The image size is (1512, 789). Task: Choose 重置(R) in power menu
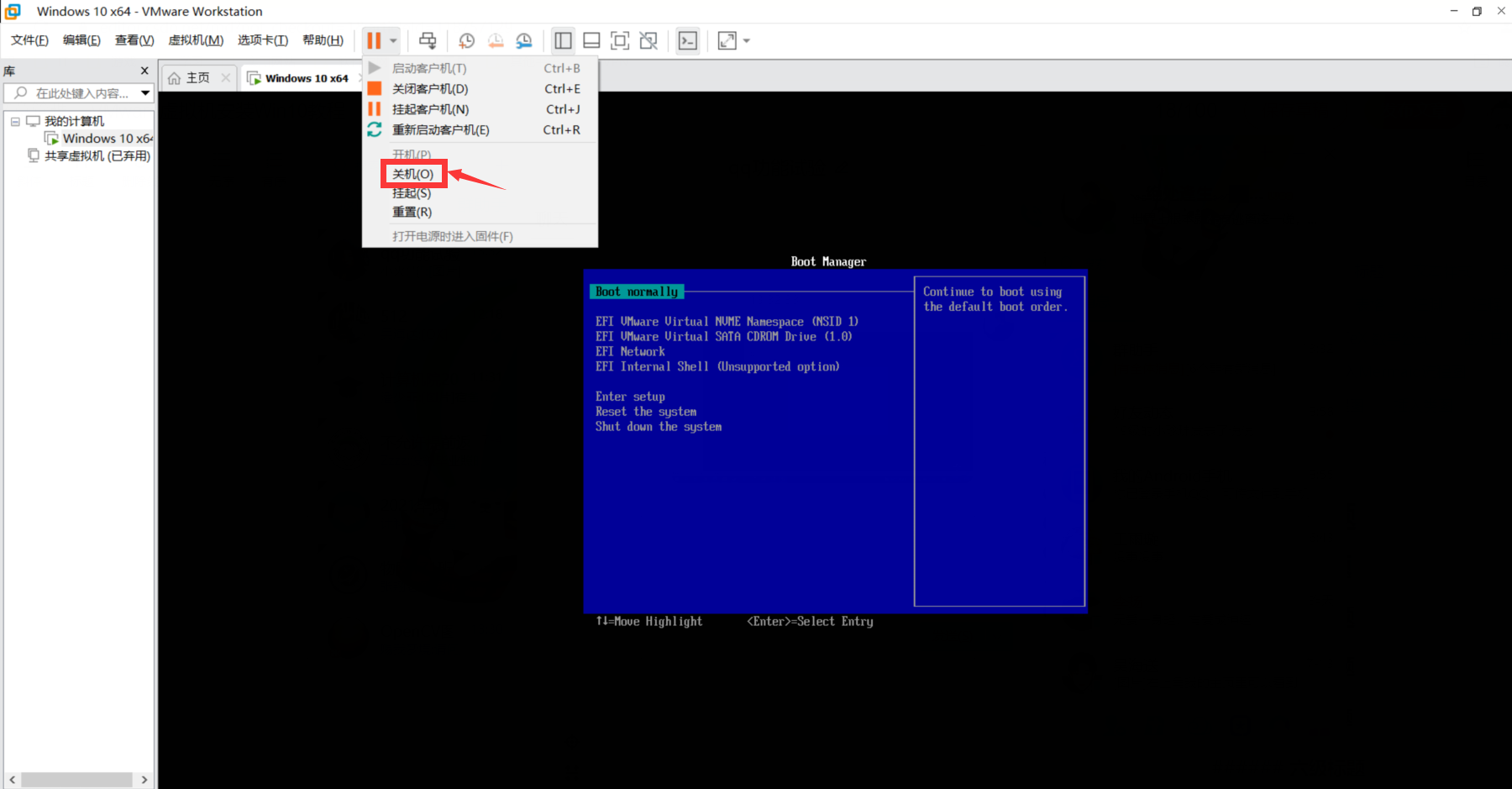(x=412, y=212)
